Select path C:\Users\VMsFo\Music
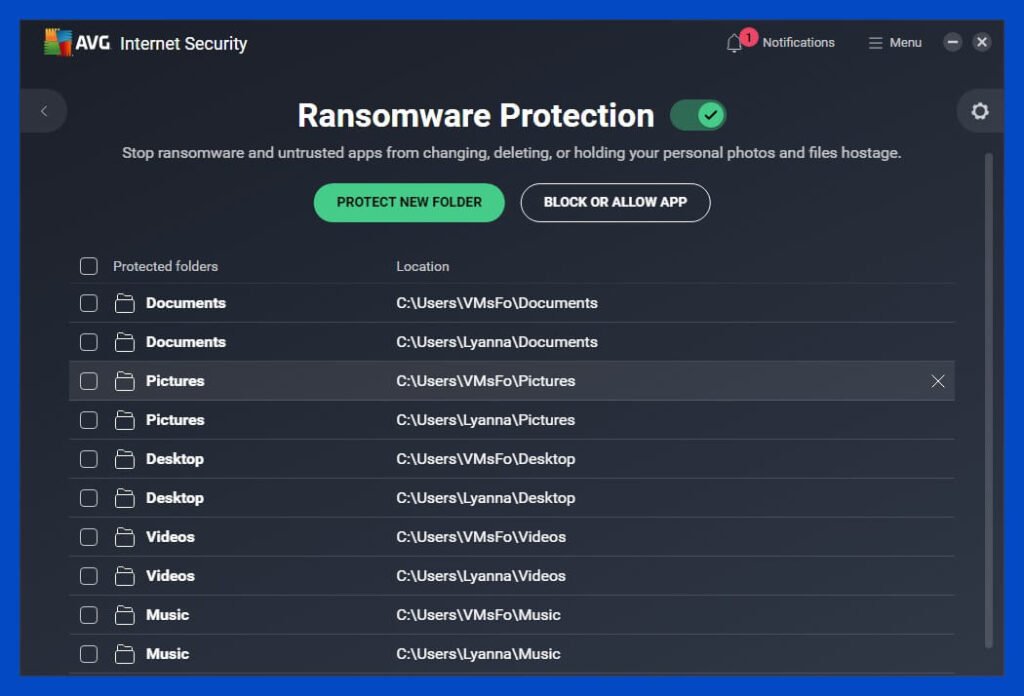1024x696 pixels. tap(479, 615)
